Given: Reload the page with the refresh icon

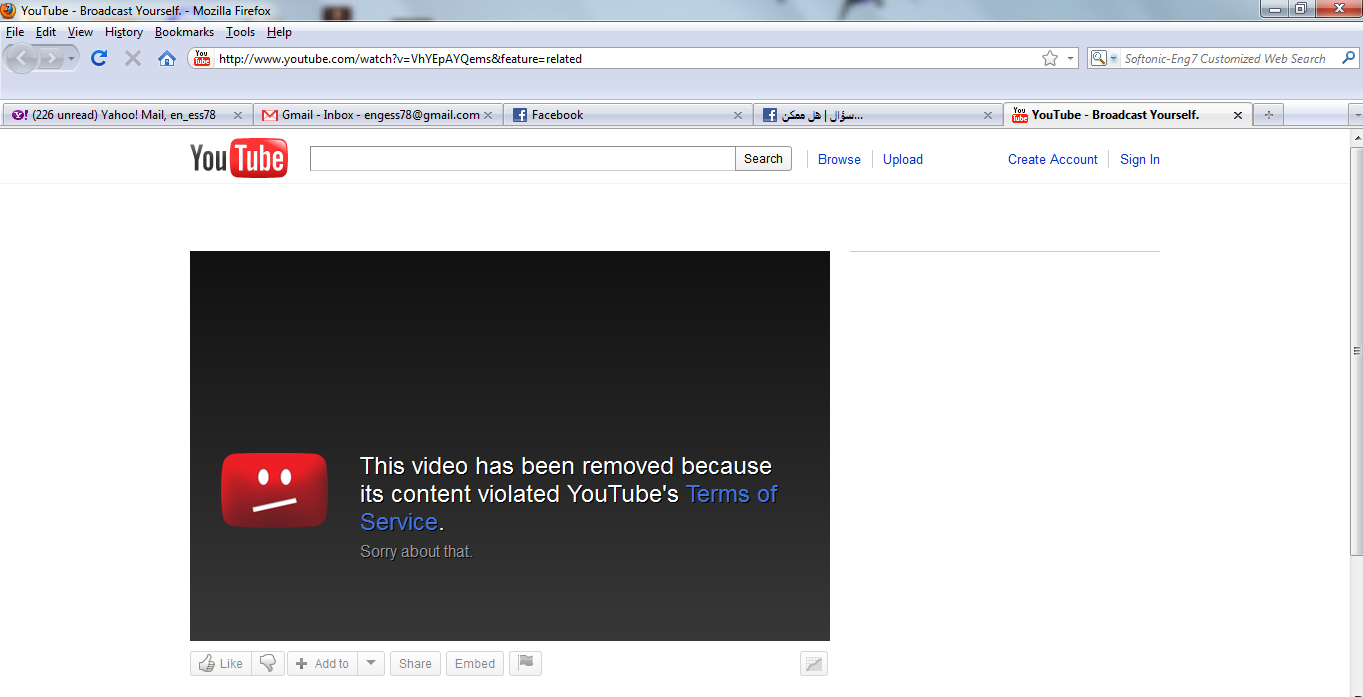Looking at the screenshot, I should click(99, 58).
